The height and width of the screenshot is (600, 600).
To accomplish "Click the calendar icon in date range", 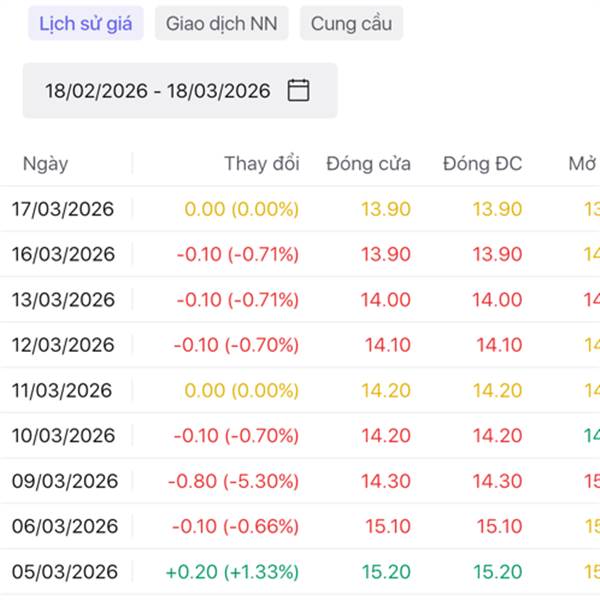I will pyautogui.click(x=298, y=91).
